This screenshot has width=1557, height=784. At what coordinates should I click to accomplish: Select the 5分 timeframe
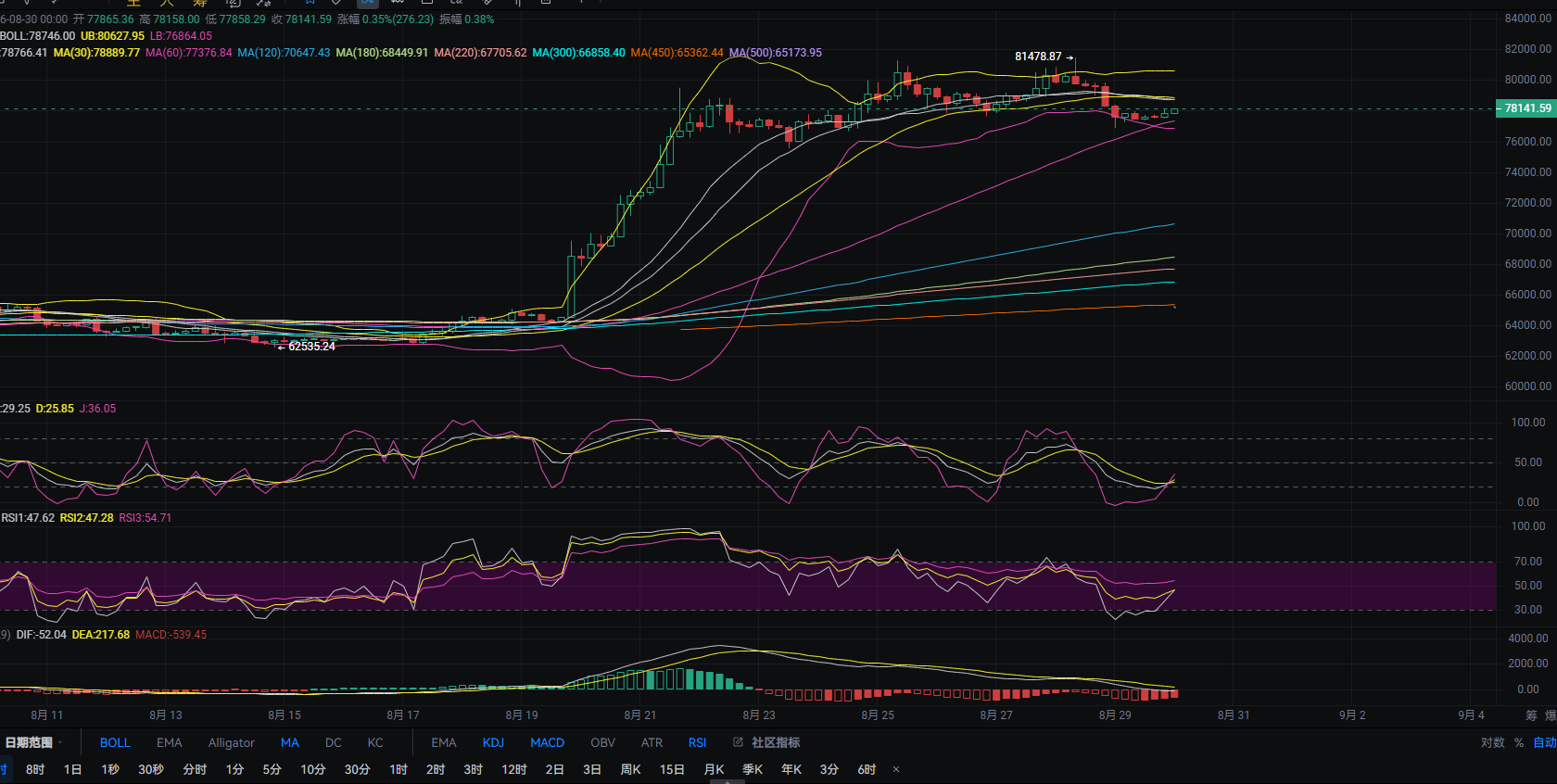[x=272, y=769]
